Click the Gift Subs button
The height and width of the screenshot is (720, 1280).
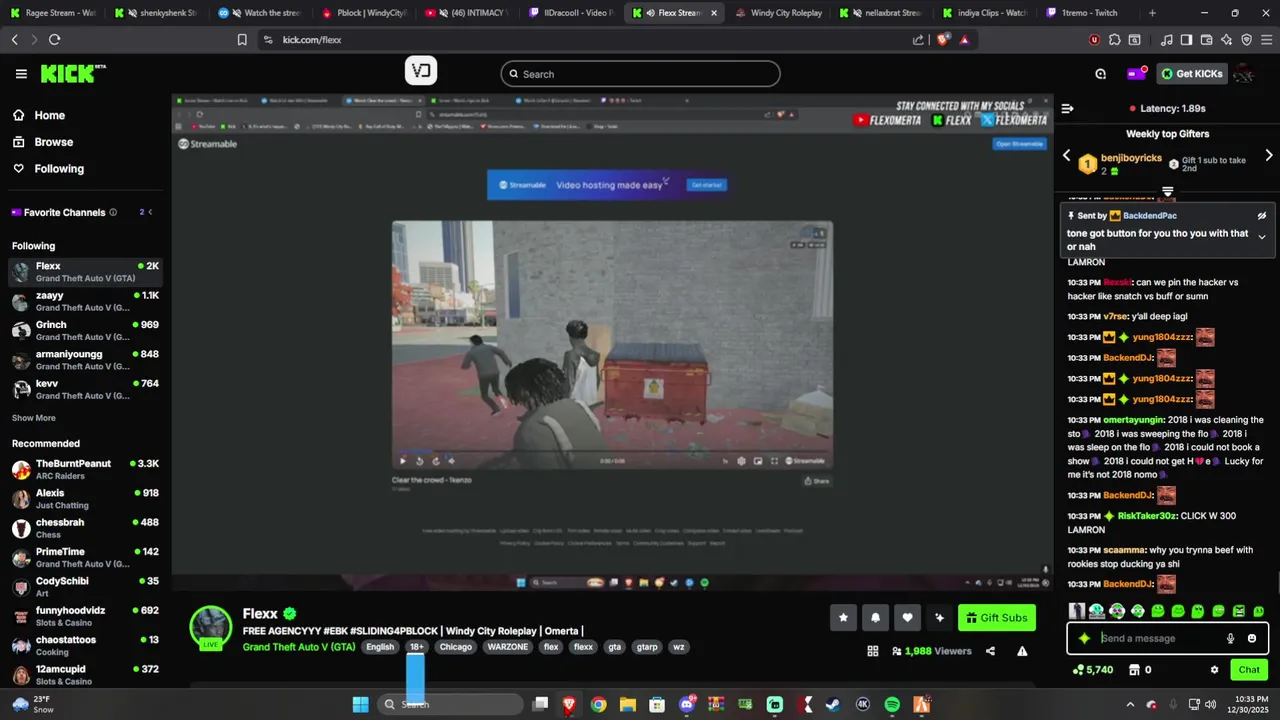996,618
